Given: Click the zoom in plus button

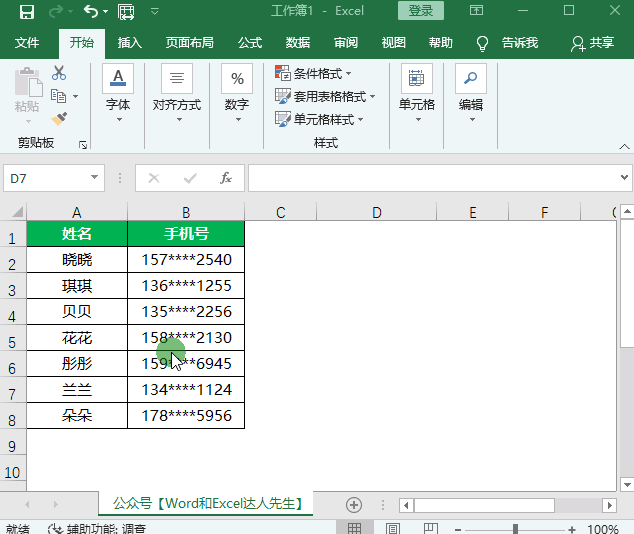Looking at the screenshot, I should (x=572, y=529).
